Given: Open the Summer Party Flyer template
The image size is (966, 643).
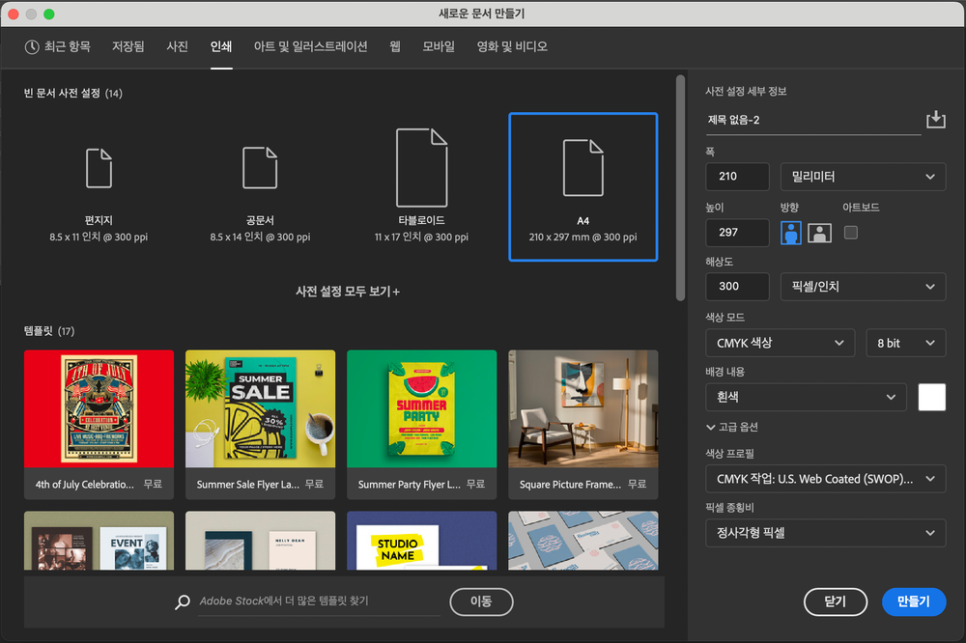Looking at the screenshot, I should tap(421, 424).
